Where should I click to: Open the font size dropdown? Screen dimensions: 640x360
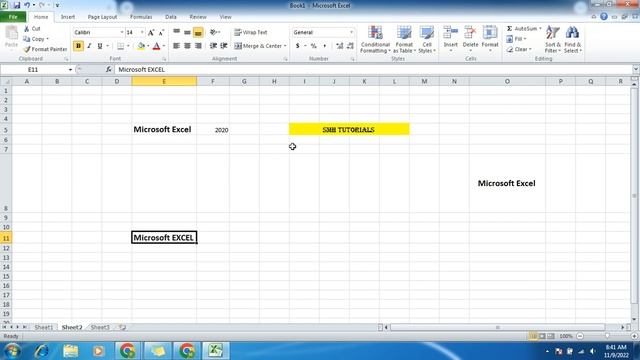point(142,32)
